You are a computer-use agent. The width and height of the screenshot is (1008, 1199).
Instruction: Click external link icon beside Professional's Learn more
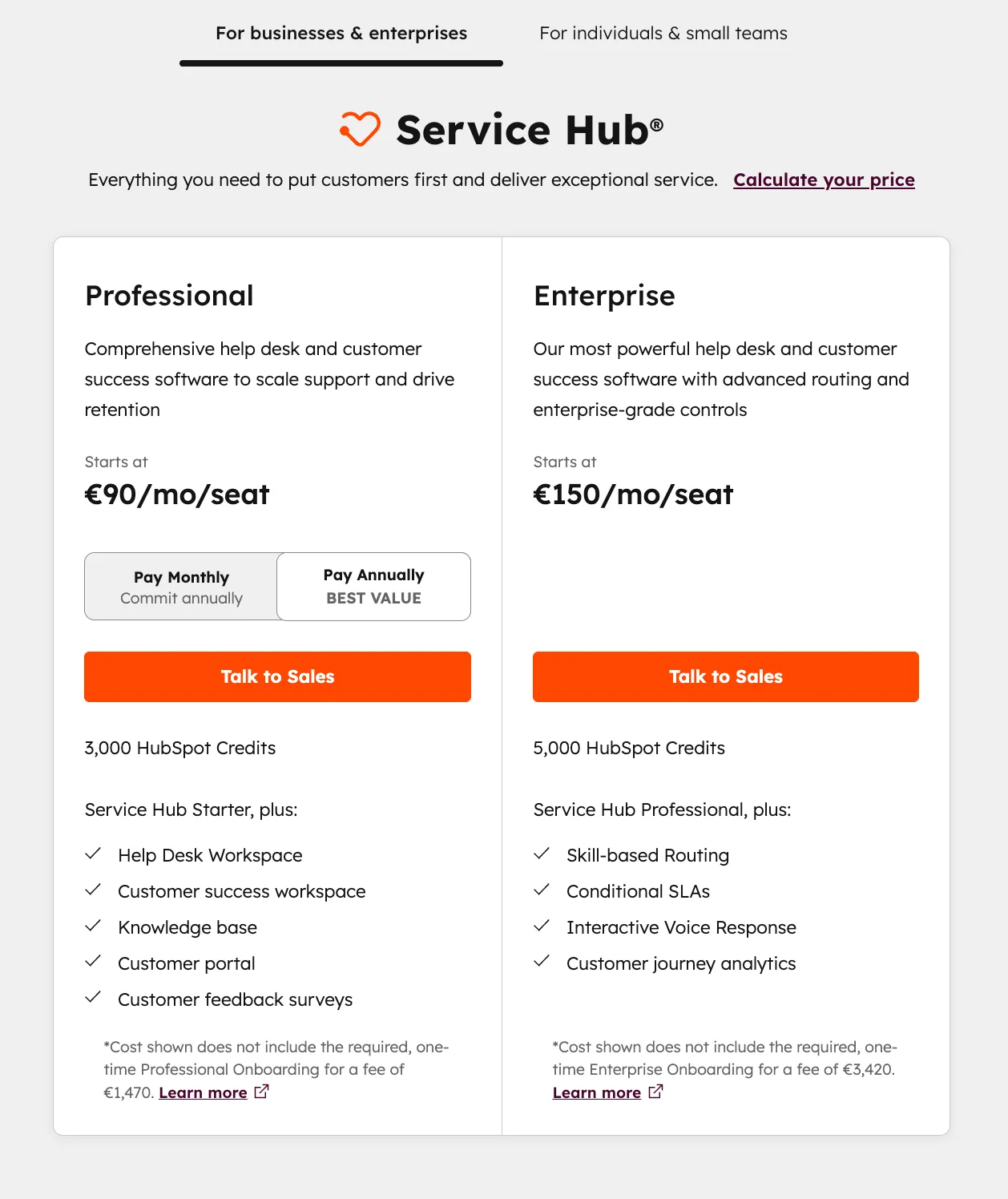(x=260, y=1092)
